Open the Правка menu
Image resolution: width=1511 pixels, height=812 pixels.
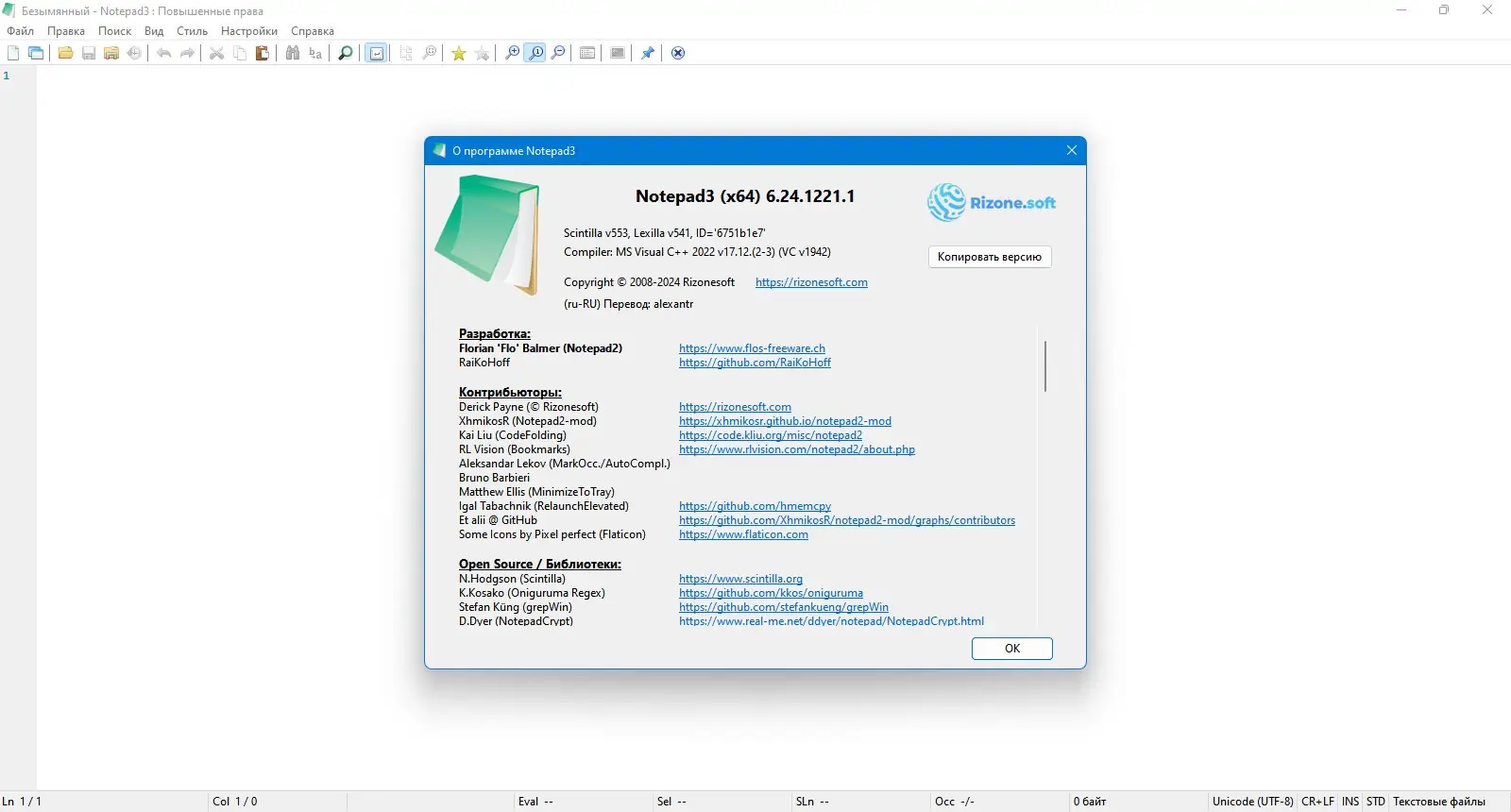(x=66, y=31)
